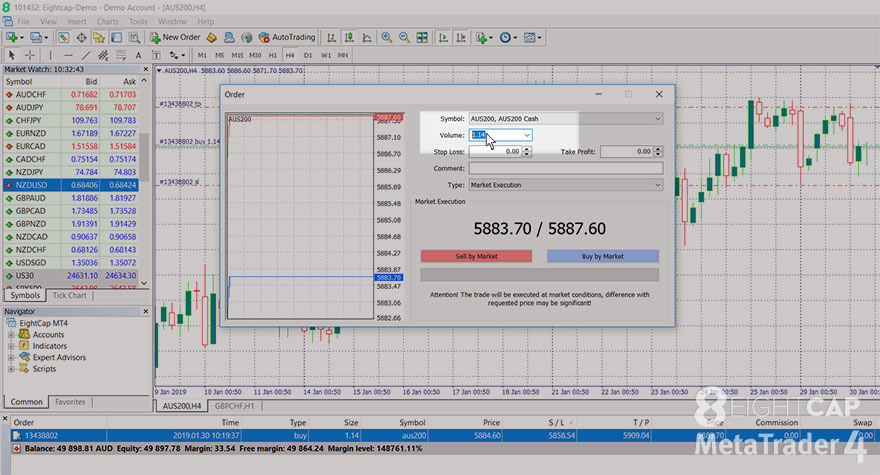The image size is (880, 475).
Task: Toggle the Navigator folder-star icon
Action: coord(99,38)
